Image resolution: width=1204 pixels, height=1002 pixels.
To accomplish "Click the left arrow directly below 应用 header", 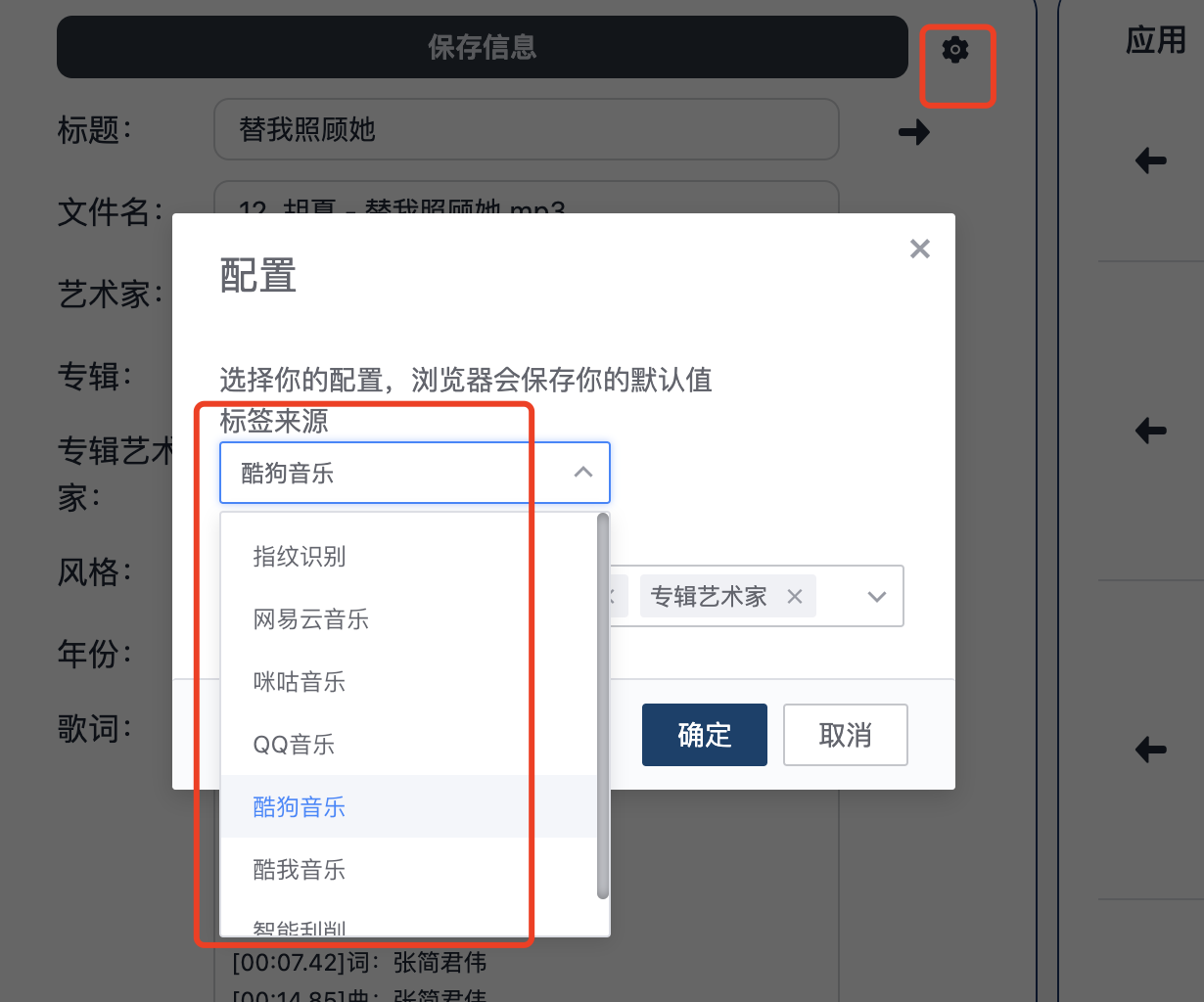I will tap(1150, 160).
